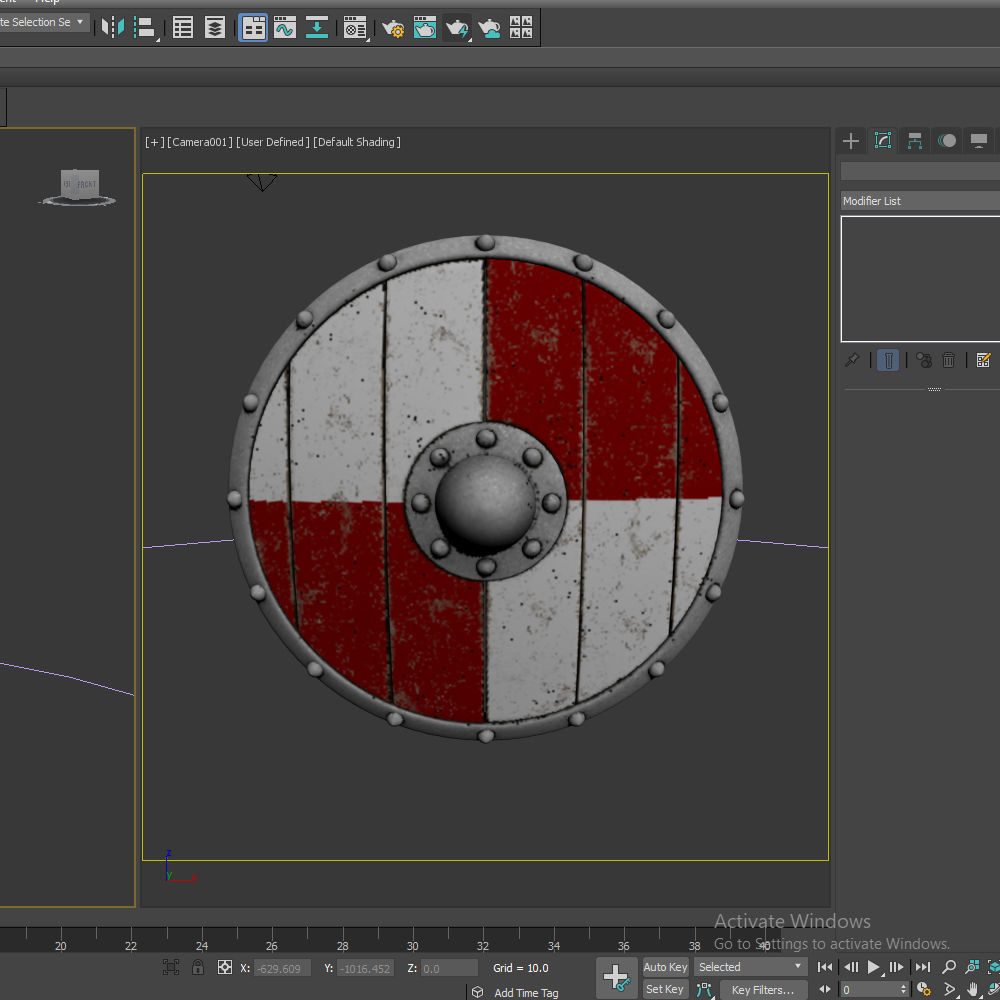Open the Autodesk A360 gallery icon
This screenshot has width=1000, height=1000.
(521, 27)
